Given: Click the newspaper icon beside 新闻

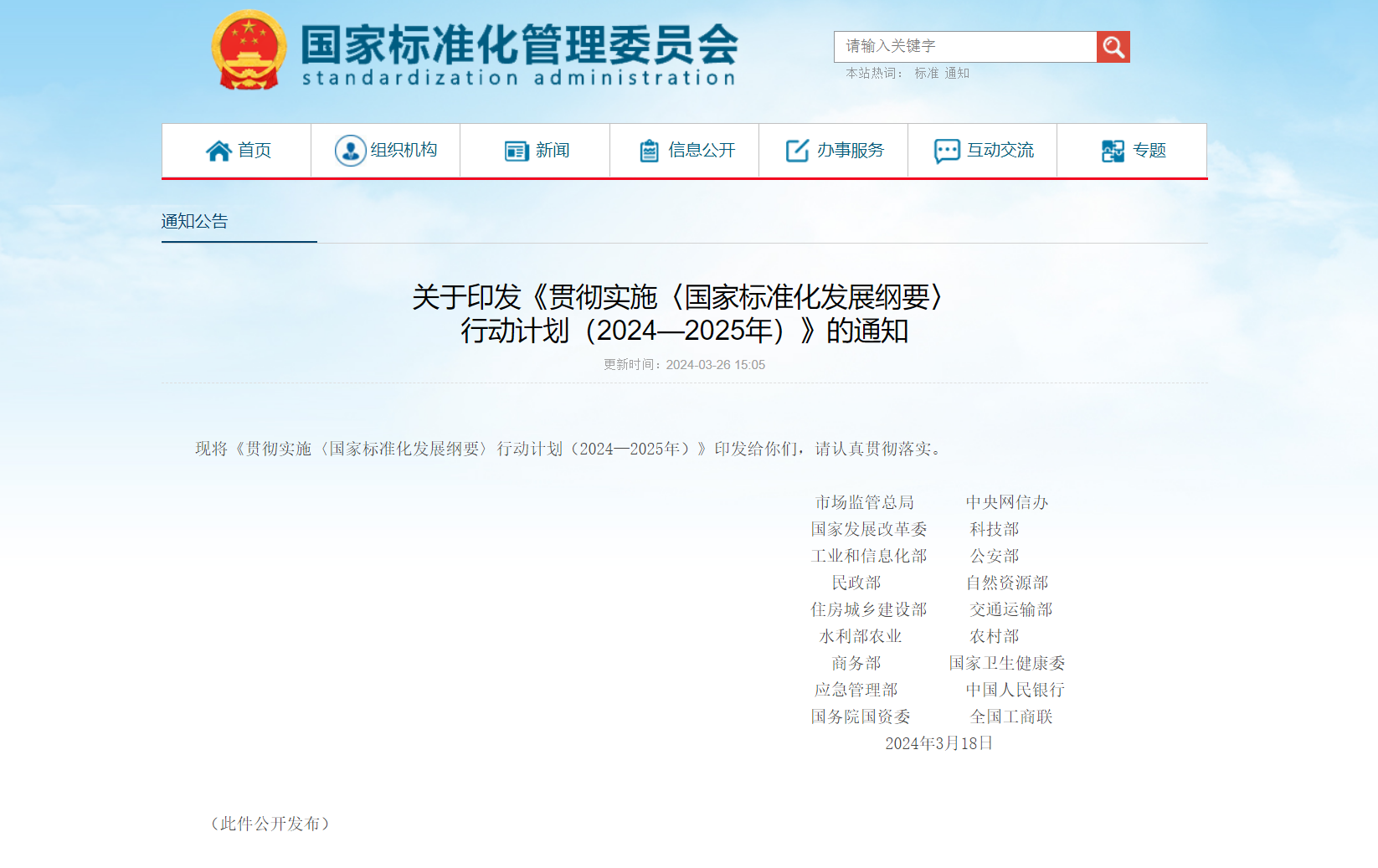Looking at the screenshot, I should pyautogui.click(x=516, y=151).
